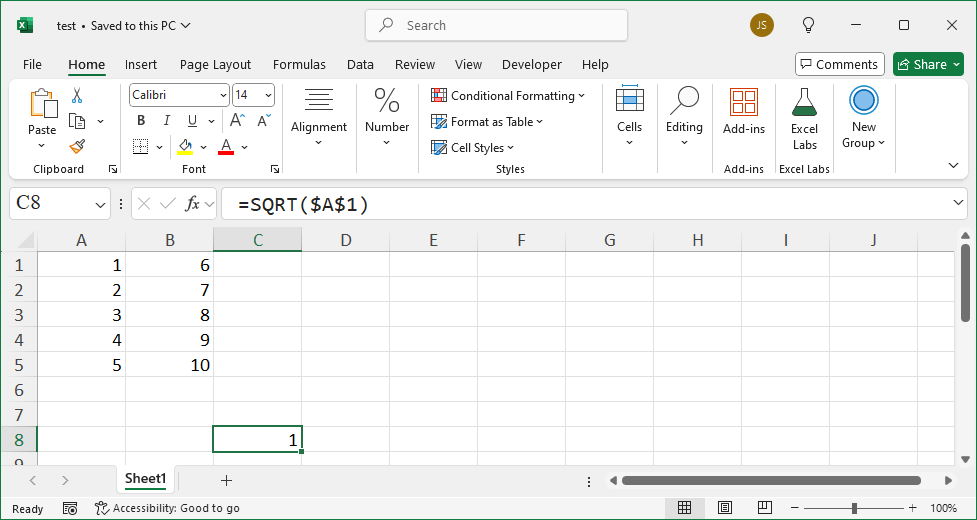The width and height of the screenshot is (977, 520).
Task: Toggle Italic formatting
Action: [x=166, y=121]
